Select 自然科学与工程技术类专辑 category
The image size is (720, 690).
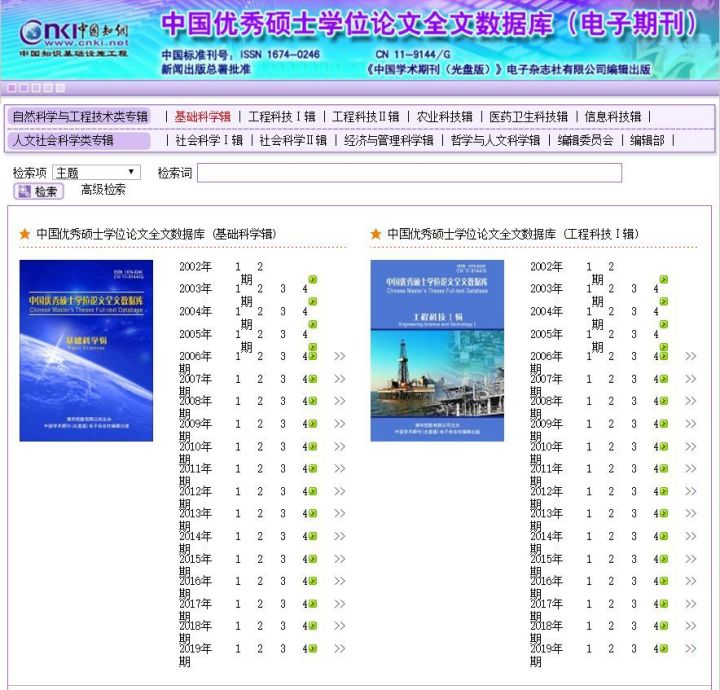[80, 117]
